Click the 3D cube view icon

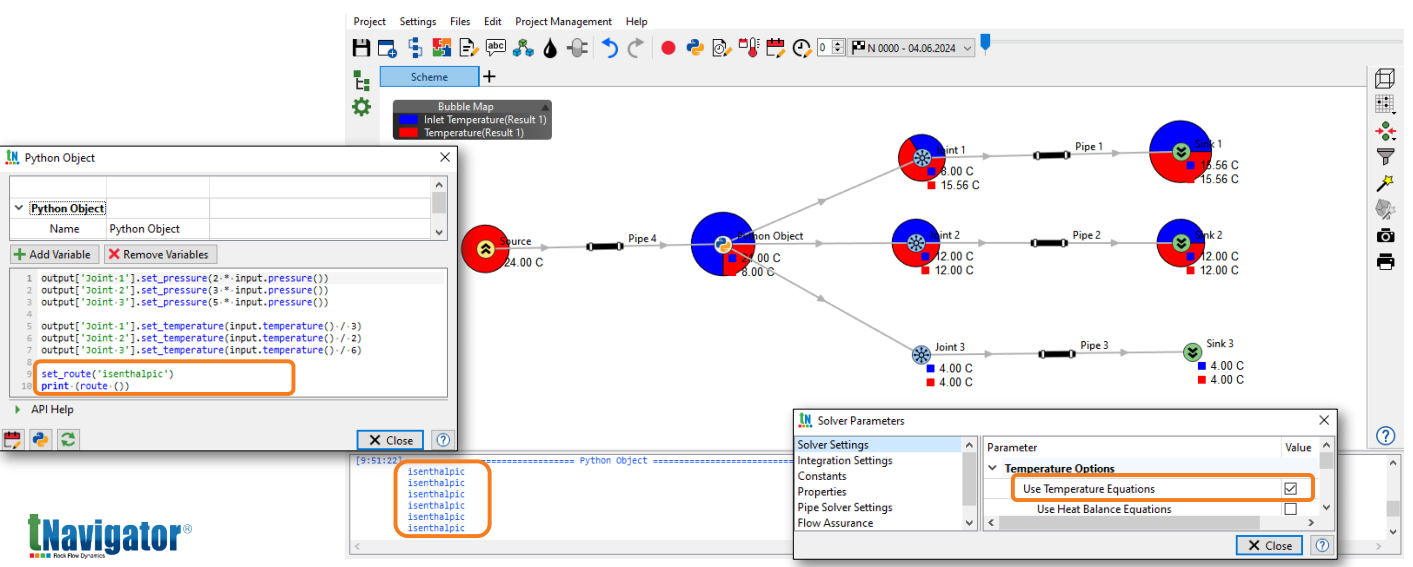point(1386,79)
